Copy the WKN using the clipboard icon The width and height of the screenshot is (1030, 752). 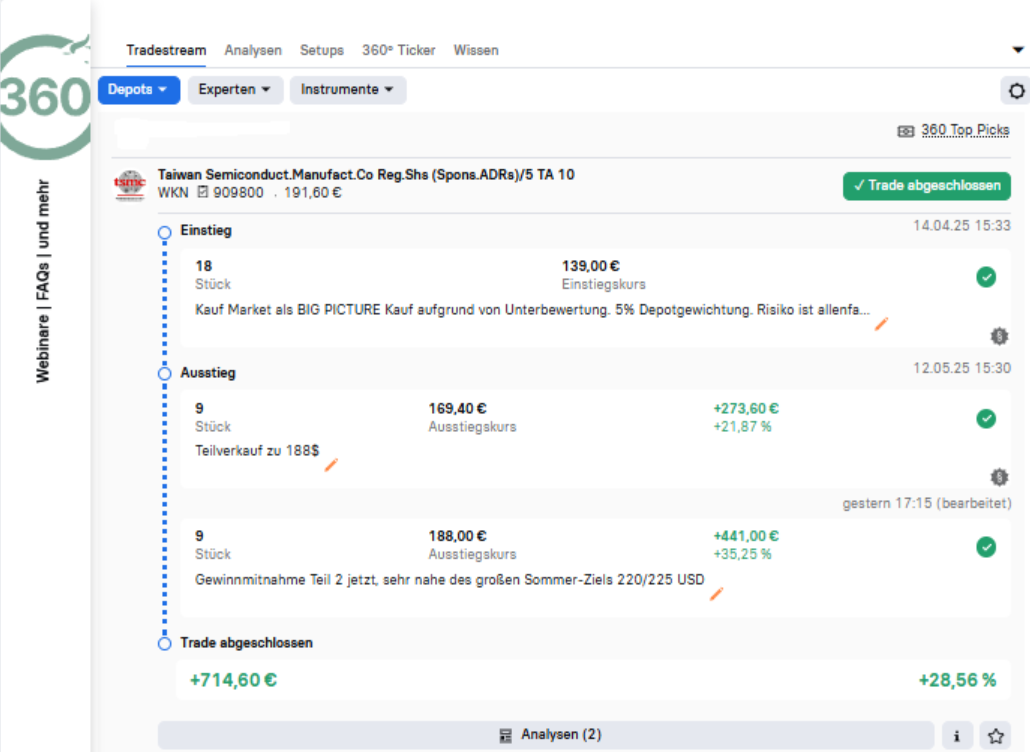202,192
